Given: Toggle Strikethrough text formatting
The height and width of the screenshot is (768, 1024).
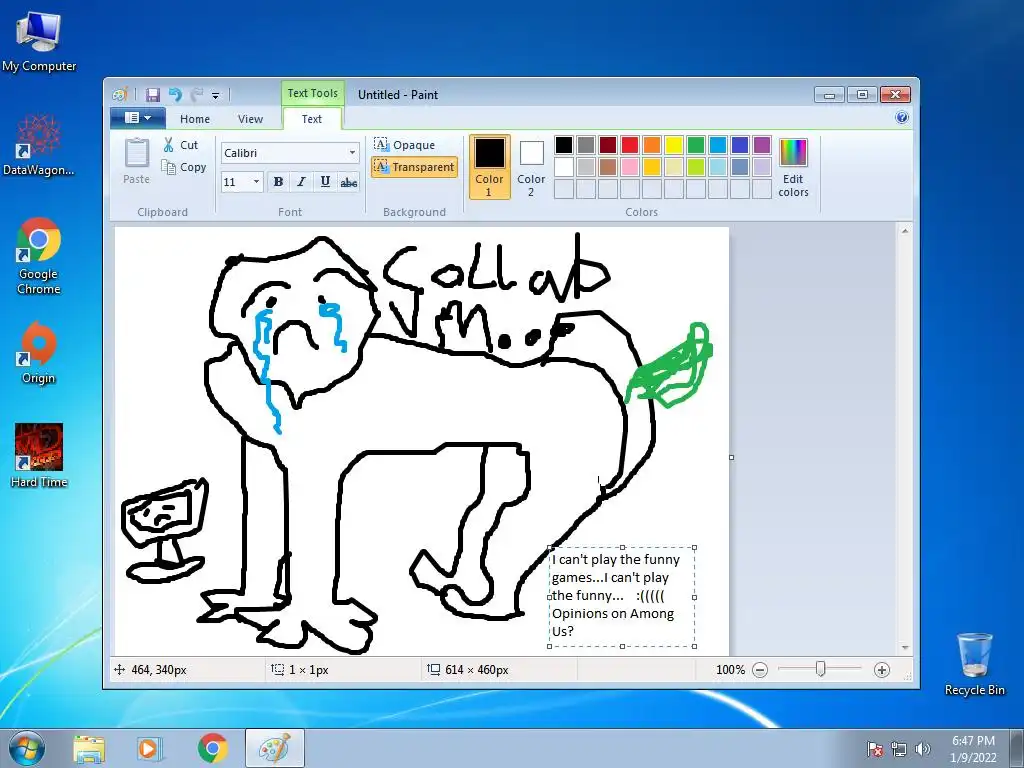Looking at the screenshot, I should tap(349, 182).
